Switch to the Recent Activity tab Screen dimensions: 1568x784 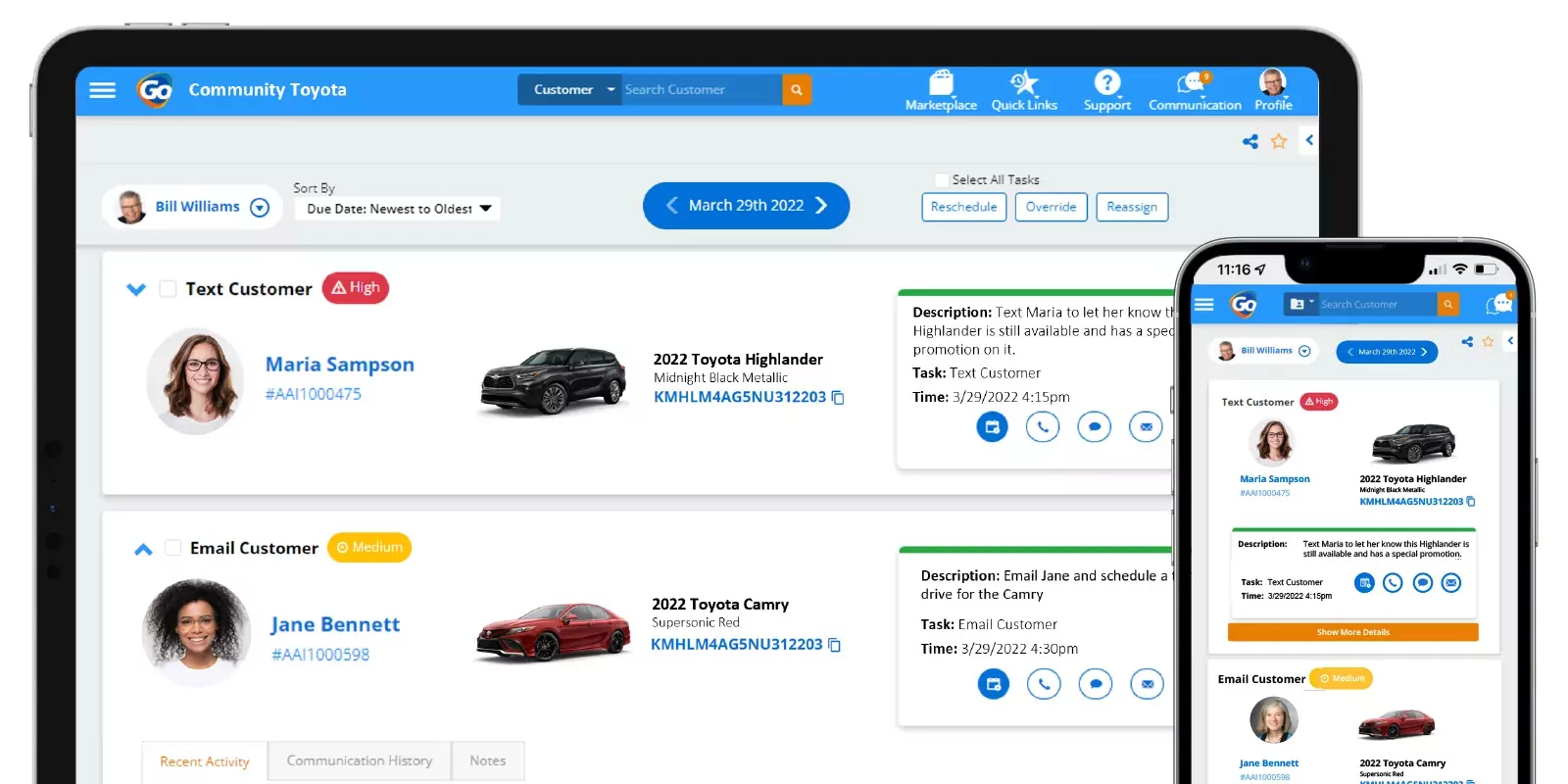click(205, 761)
